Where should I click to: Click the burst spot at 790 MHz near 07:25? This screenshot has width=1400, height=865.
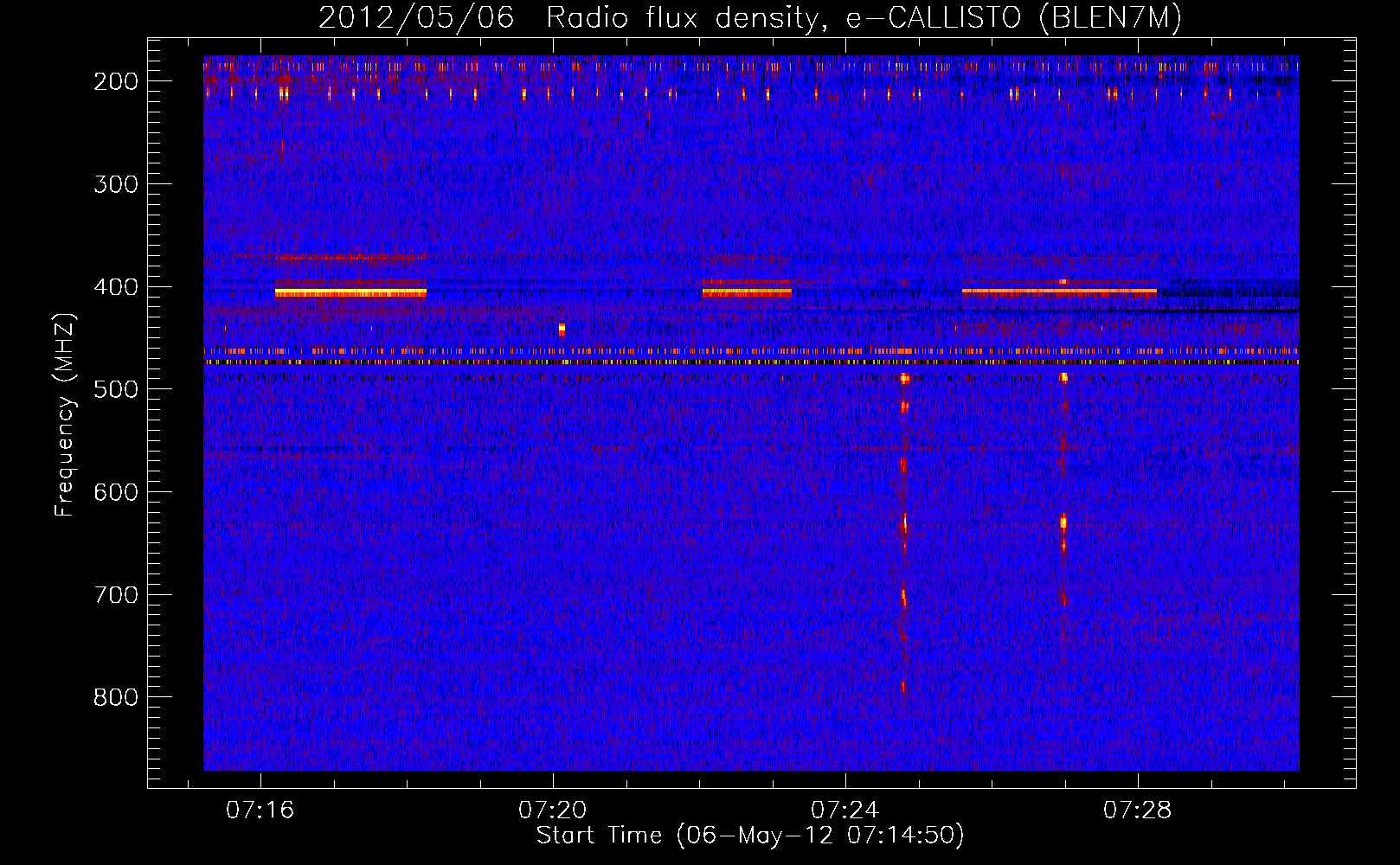click(903, 687)
